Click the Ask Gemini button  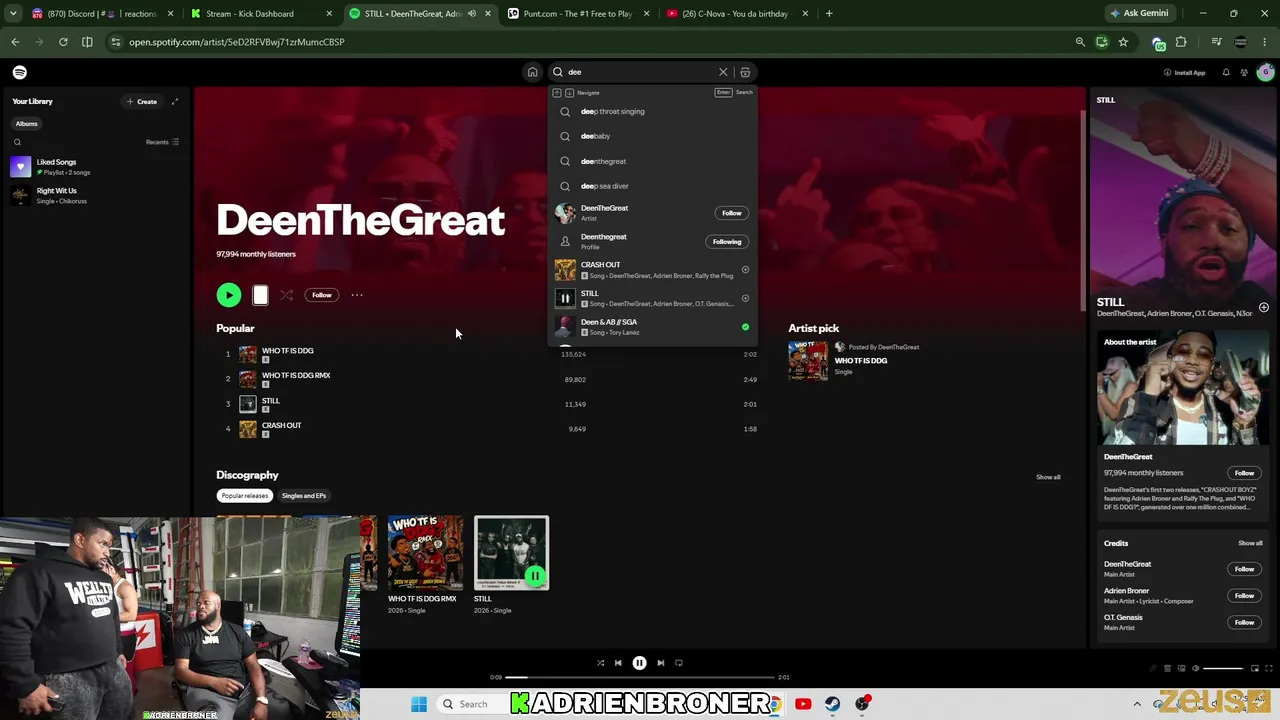pos(1138,14)
